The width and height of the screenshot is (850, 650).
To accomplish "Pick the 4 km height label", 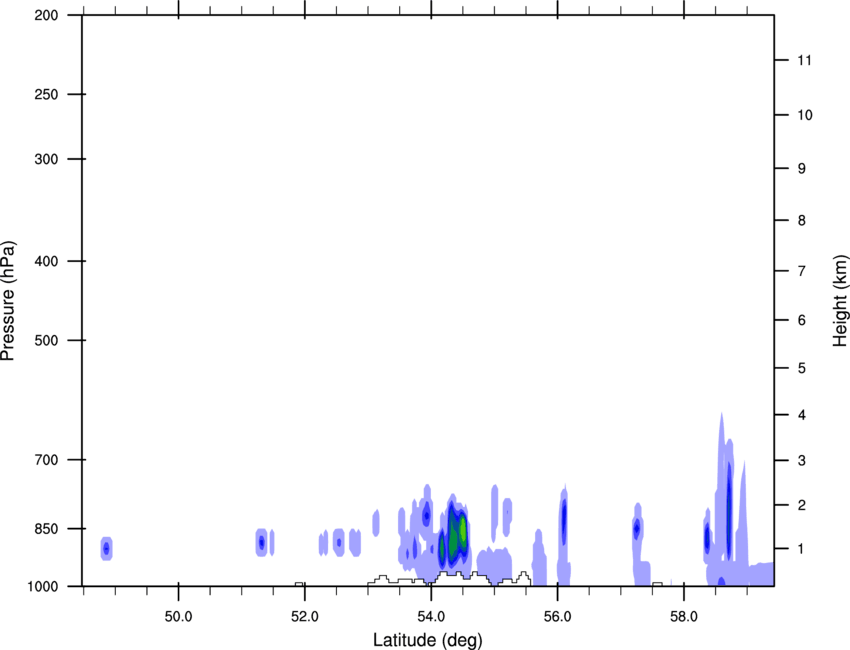I will coord(802,415).
